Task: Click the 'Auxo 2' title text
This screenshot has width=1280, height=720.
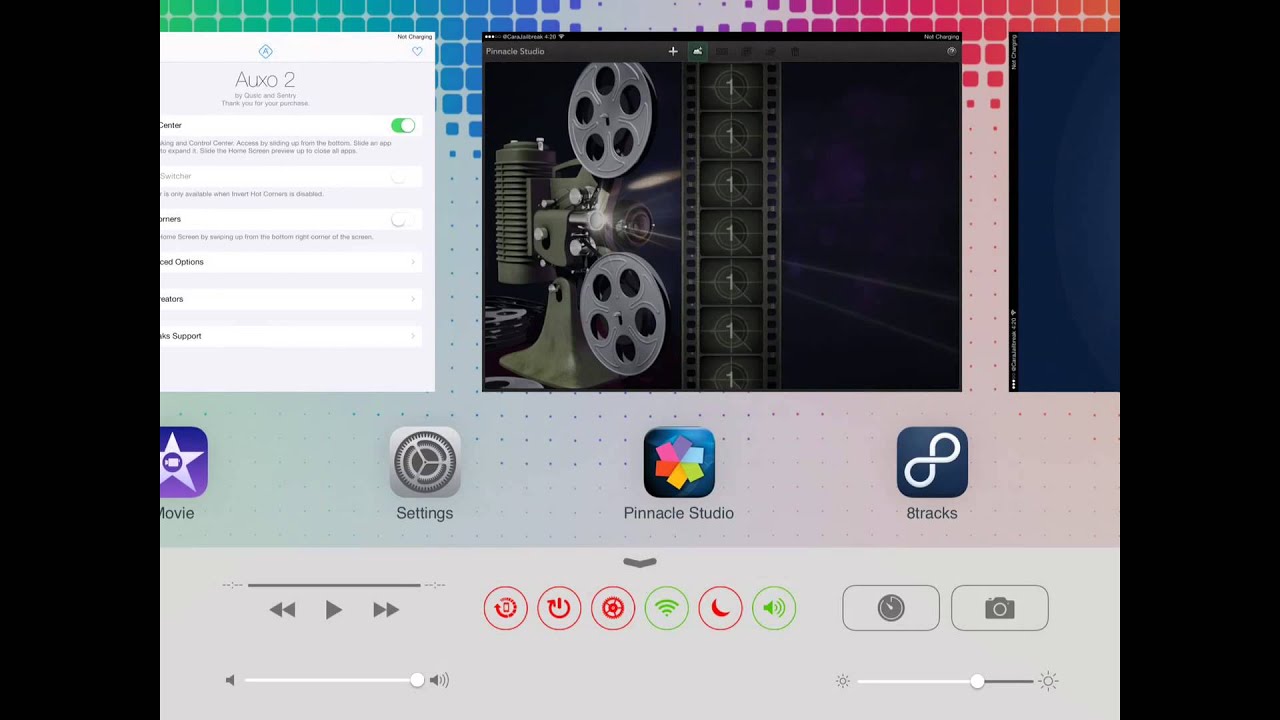Action: [x=265, y=79]
